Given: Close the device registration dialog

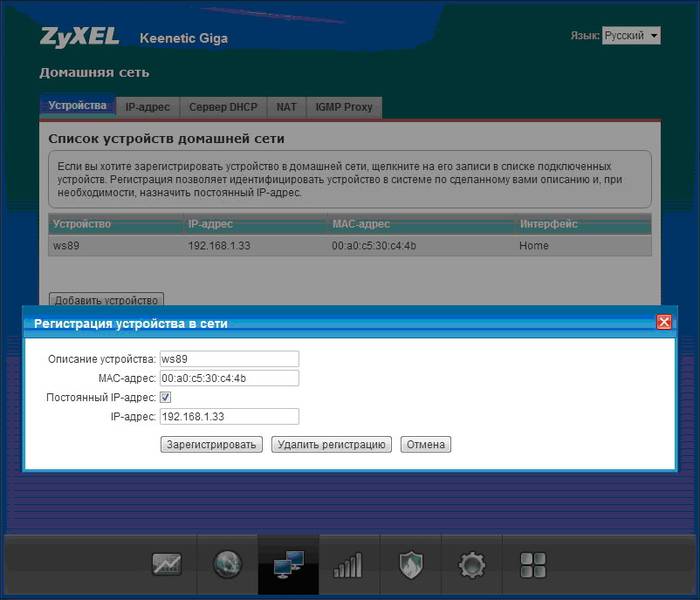Looking at the screenshot, I should click(x=663, y=322).
